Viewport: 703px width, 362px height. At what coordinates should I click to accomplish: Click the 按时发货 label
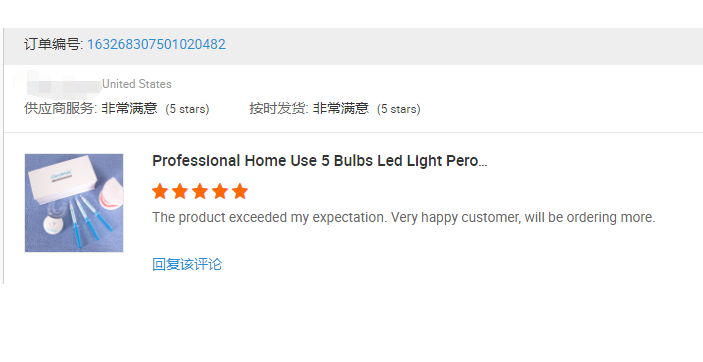pos(279,109)
